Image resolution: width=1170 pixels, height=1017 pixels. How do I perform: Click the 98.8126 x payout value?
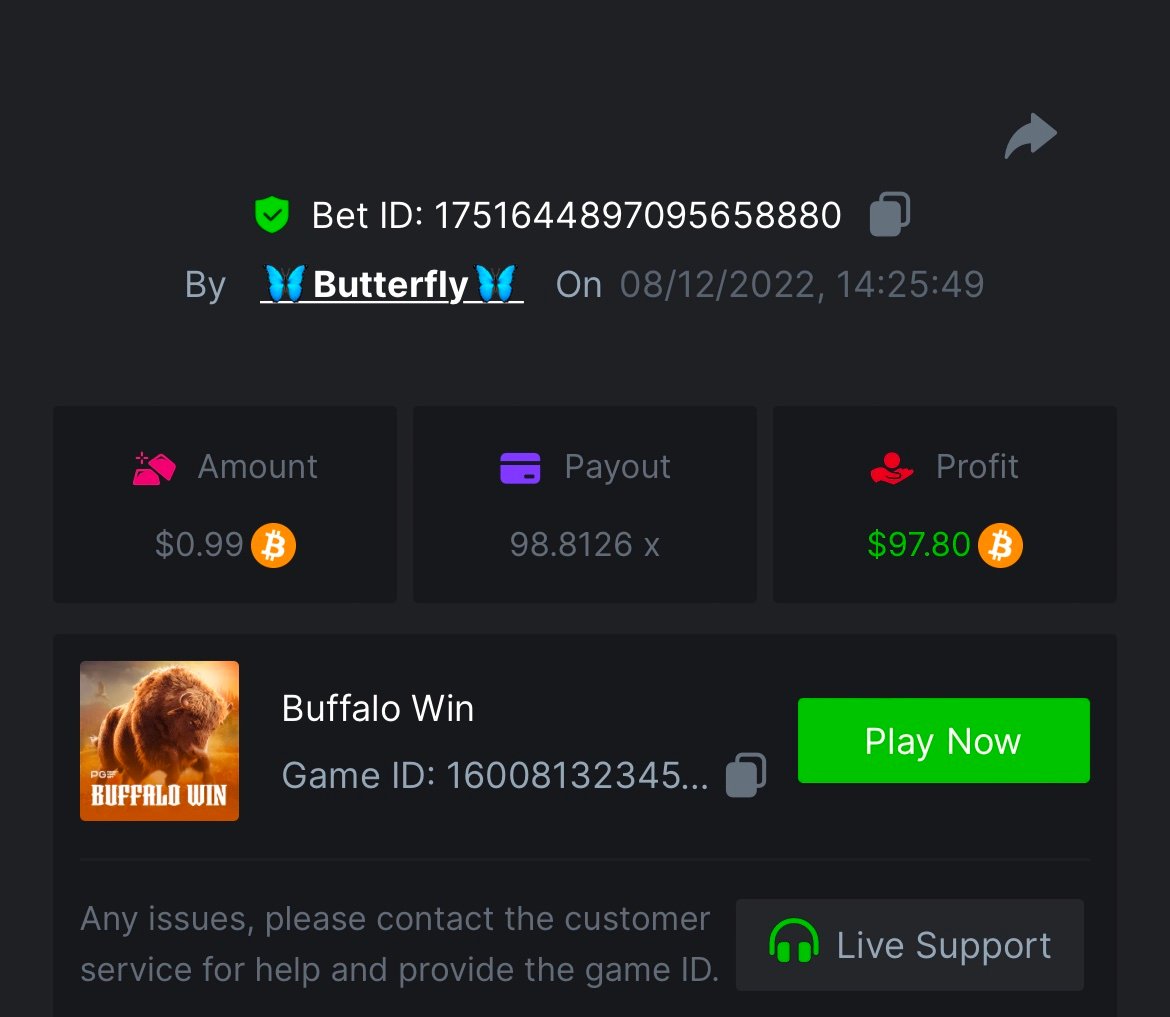tap(584, 545)
